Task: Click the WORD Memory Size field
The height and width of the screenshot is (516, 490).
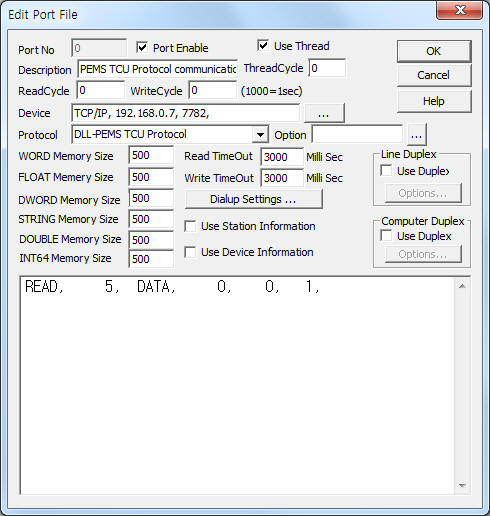Action: click(151, 155)
